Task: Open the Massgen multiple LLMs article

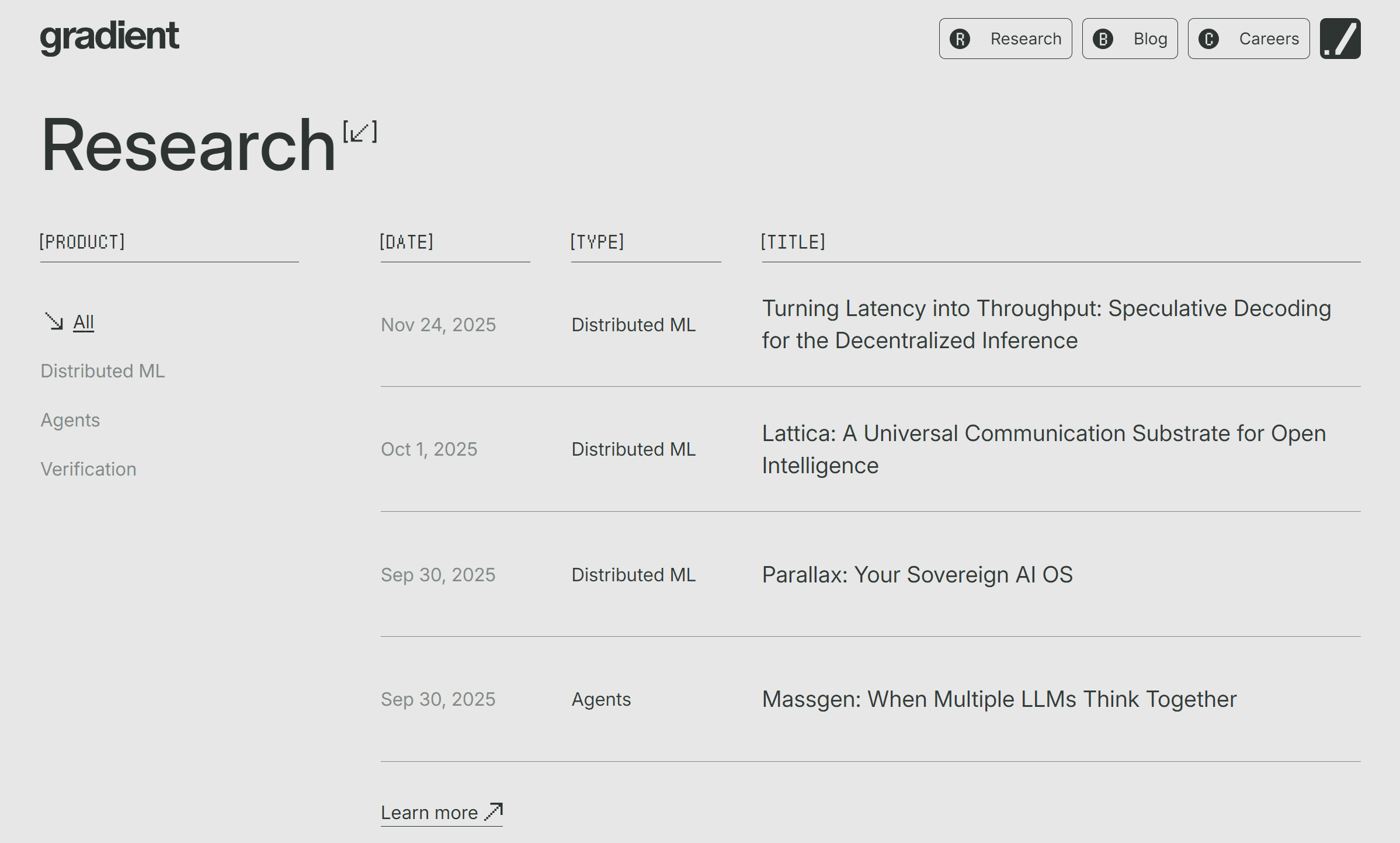Action: (x=999, y=699)
